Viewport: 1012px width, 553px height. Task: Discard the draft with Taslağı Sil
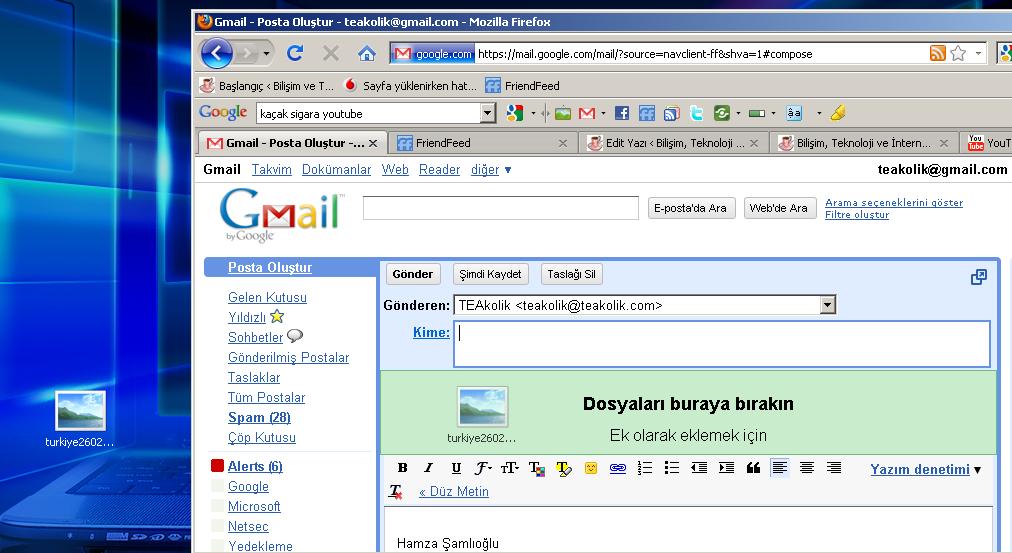[571, 274]
